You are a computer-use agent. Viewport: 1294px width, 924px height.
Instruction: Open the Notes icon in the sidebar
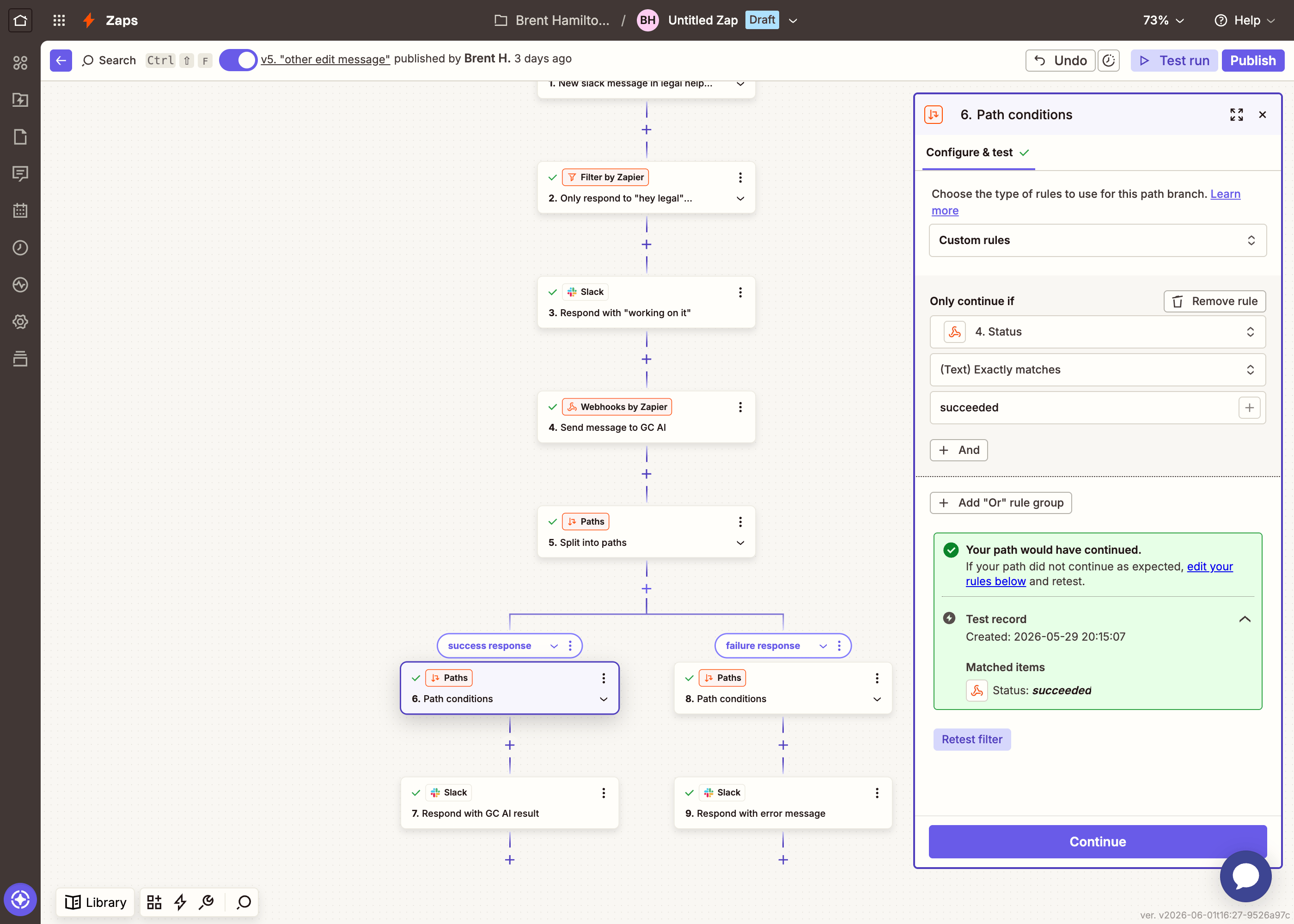coord(20,136)
